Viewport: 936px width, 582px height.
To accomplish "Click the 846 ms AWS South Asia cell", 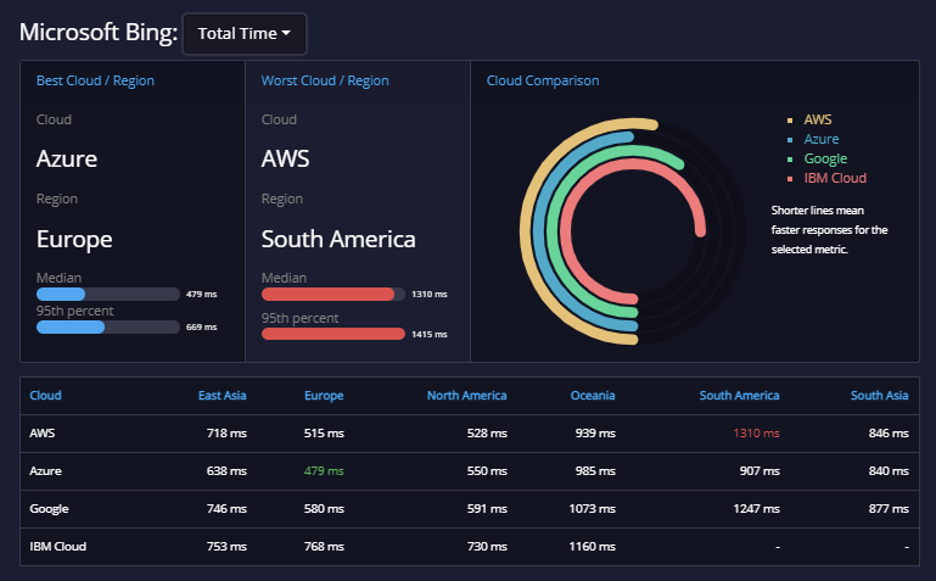I will [x=889, y=433].
